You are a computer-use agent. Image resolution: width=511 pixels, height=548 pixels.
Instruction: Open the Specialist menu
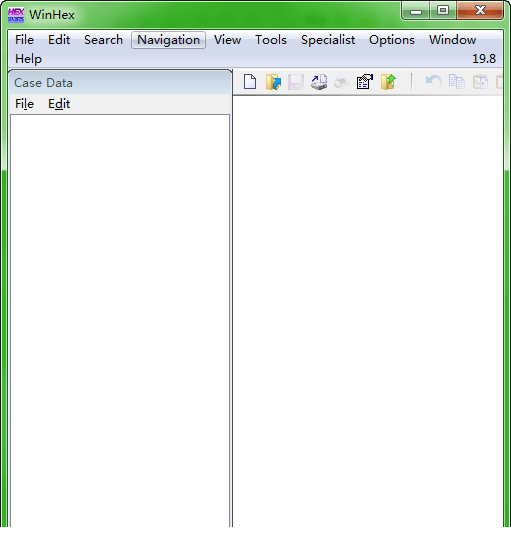tap(328, 40)
